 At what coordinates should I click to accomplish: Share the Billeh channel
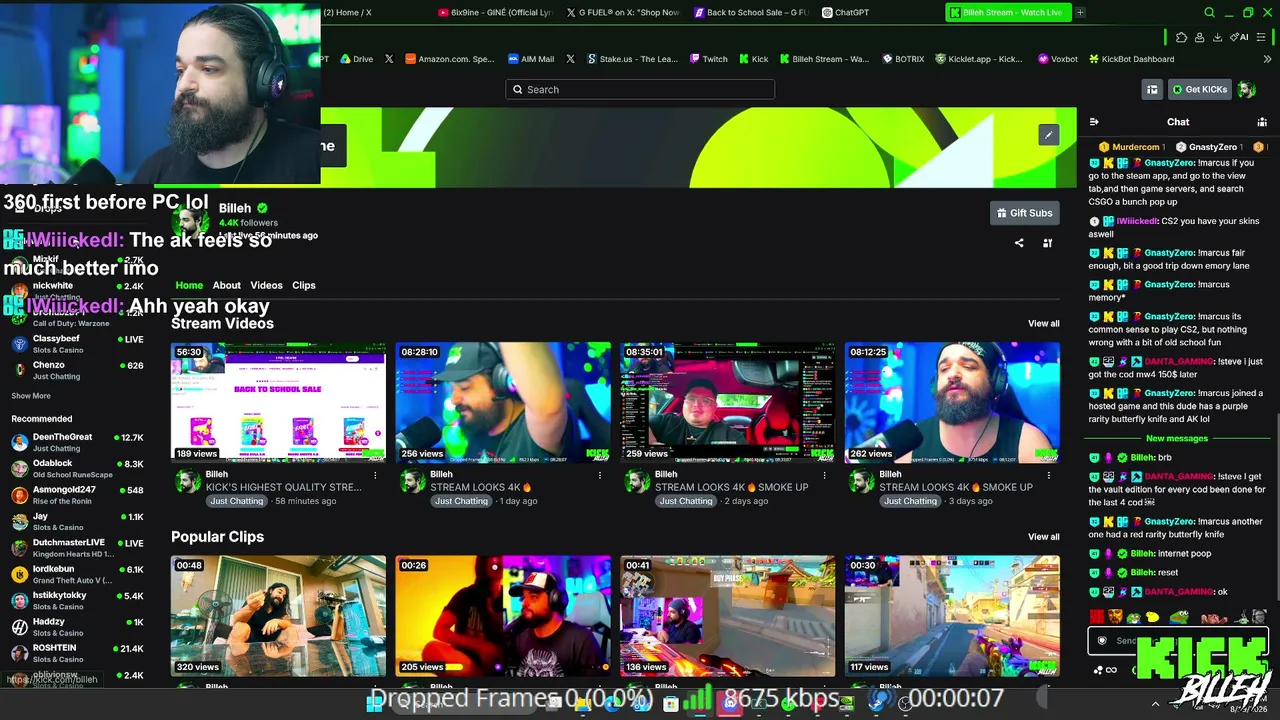1019,243
